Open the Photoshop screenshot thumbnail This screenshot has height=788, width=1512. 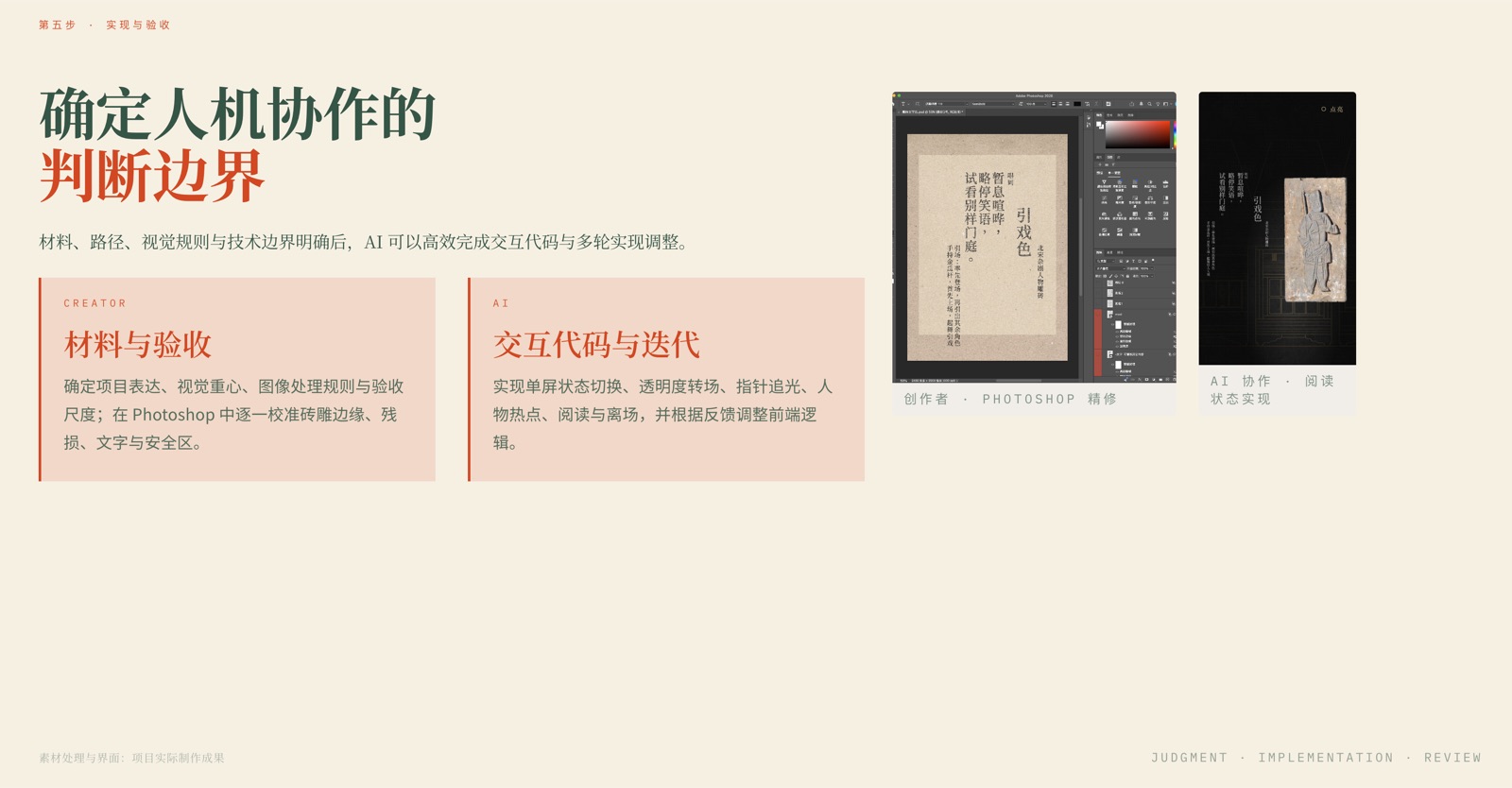(1035, 237)
